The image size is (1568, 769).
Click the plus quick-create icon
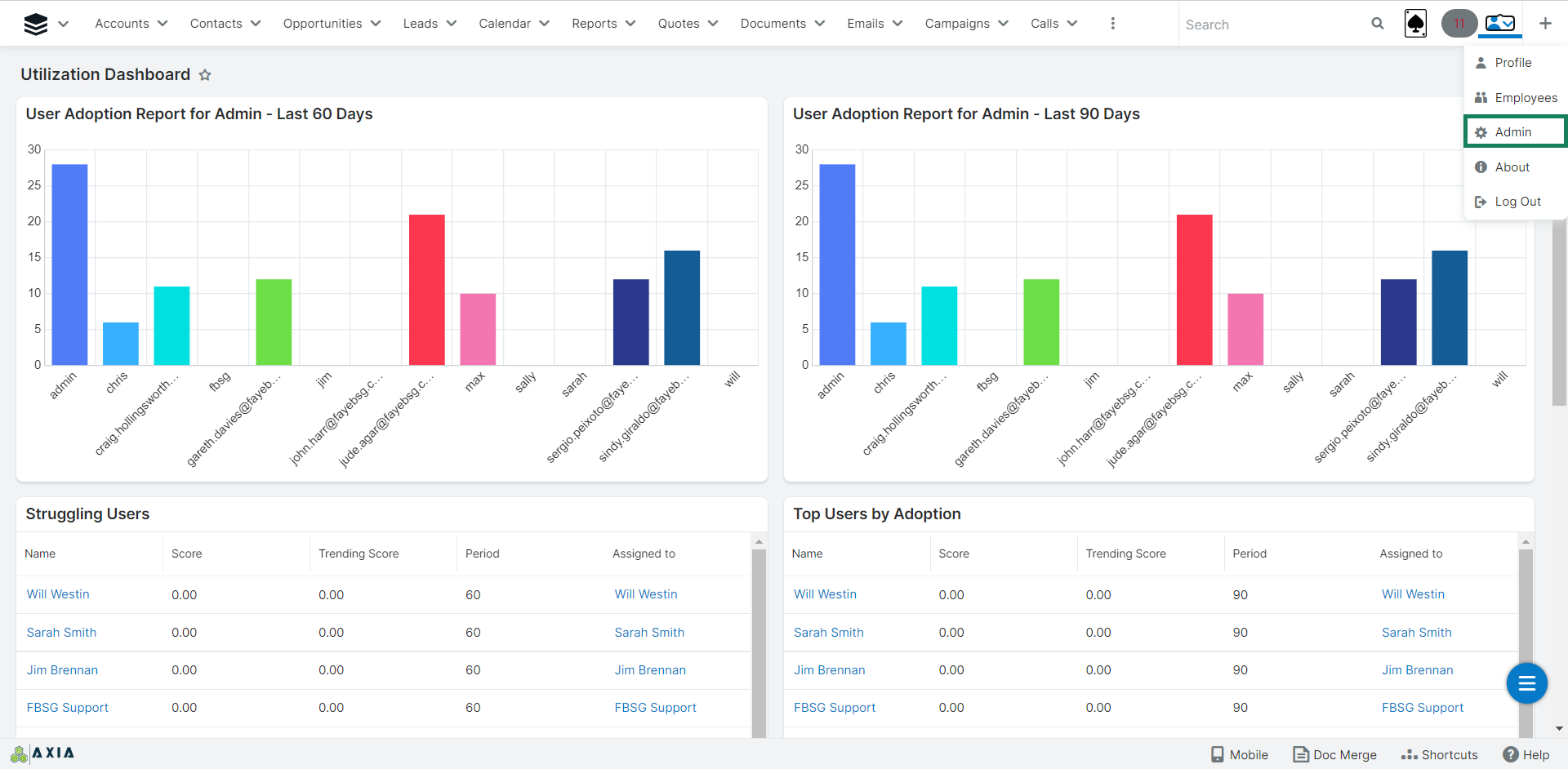(x=1545, y=24)
